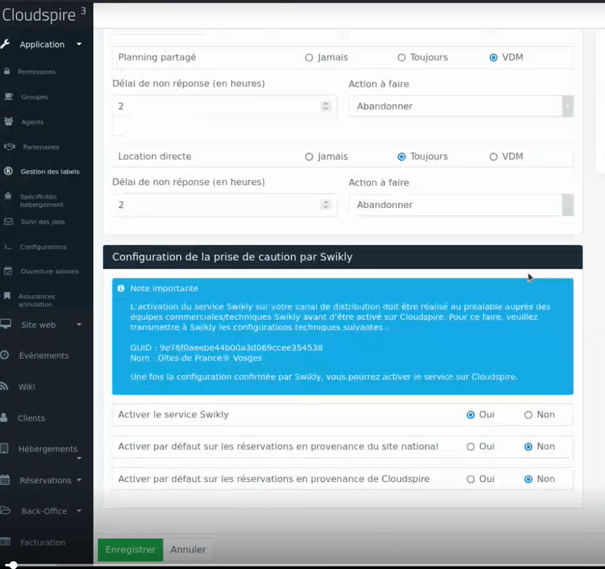Go to Gestion des labels
Viewport: 605px width, 569px height.
50,172
